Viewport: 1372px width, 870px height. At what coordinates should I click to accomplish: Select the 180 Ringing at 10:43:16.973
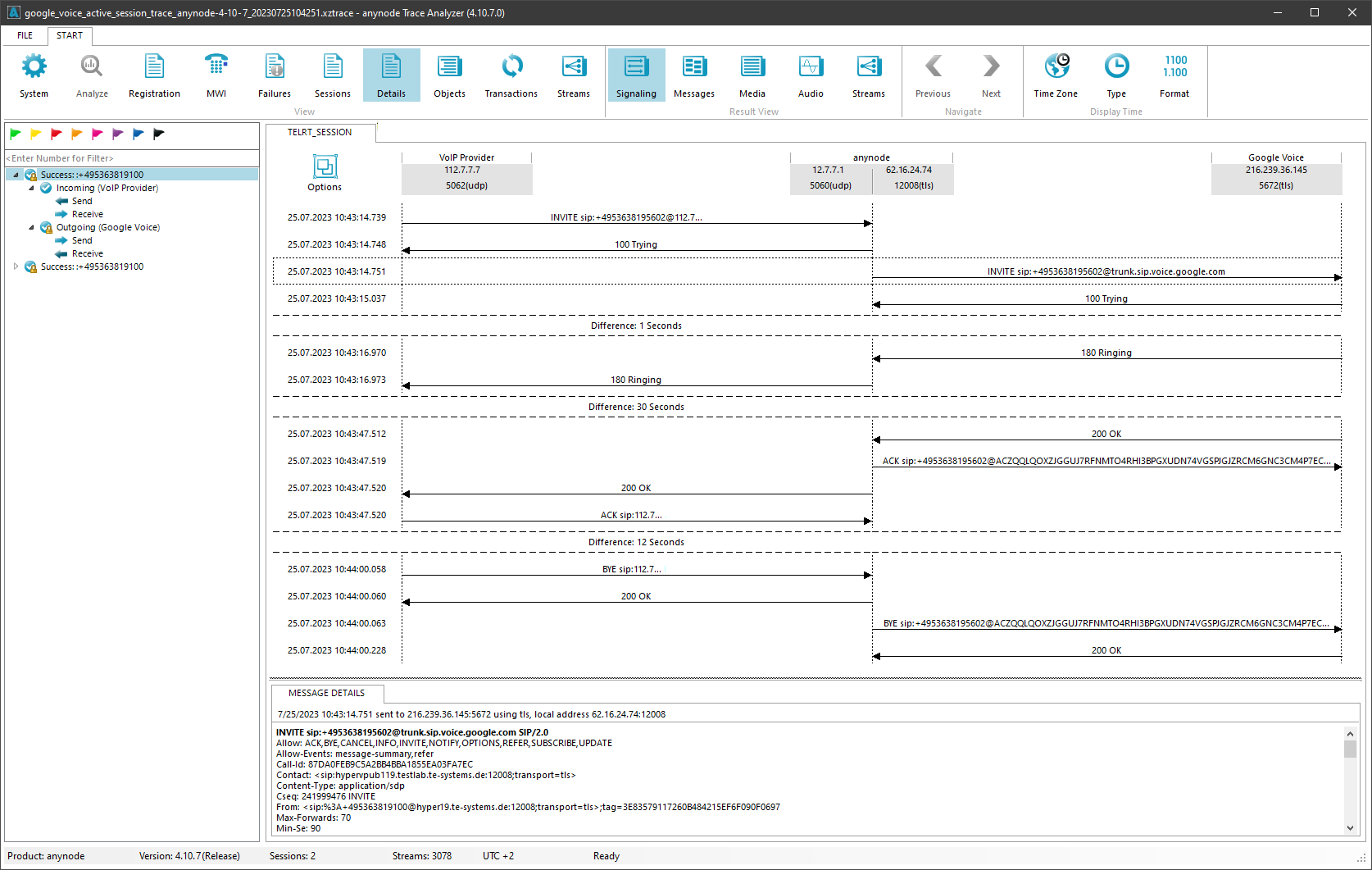(636, 380)
